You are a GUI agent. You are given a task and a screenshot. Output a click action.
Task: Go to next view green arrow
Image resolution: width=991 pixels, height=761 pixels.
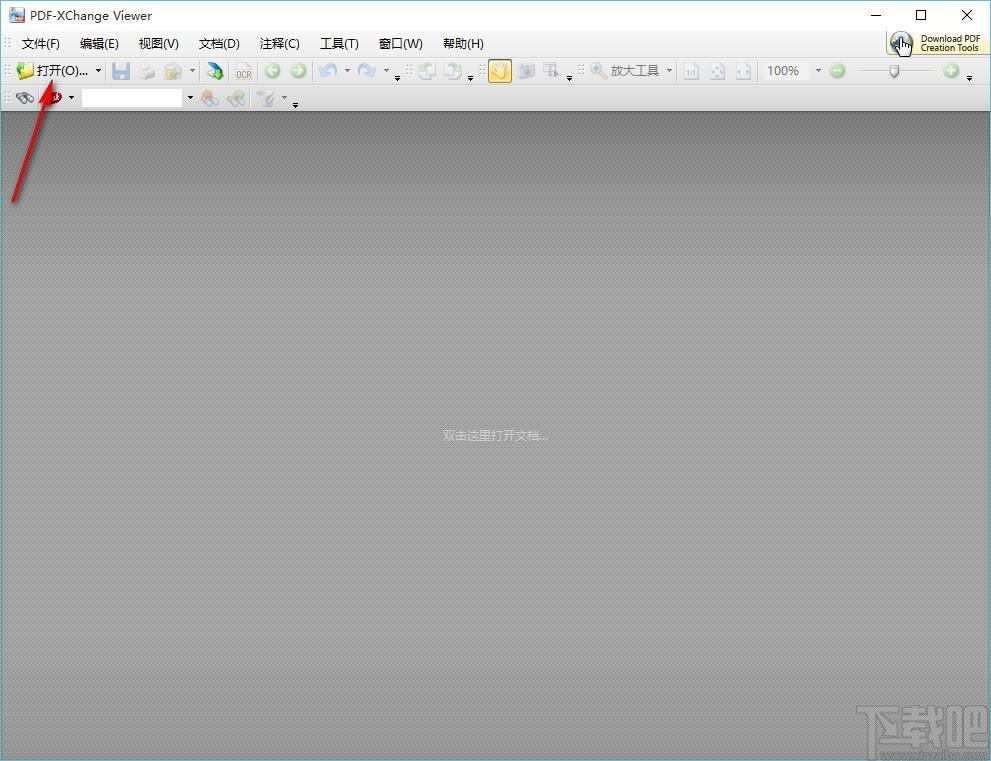298,71
